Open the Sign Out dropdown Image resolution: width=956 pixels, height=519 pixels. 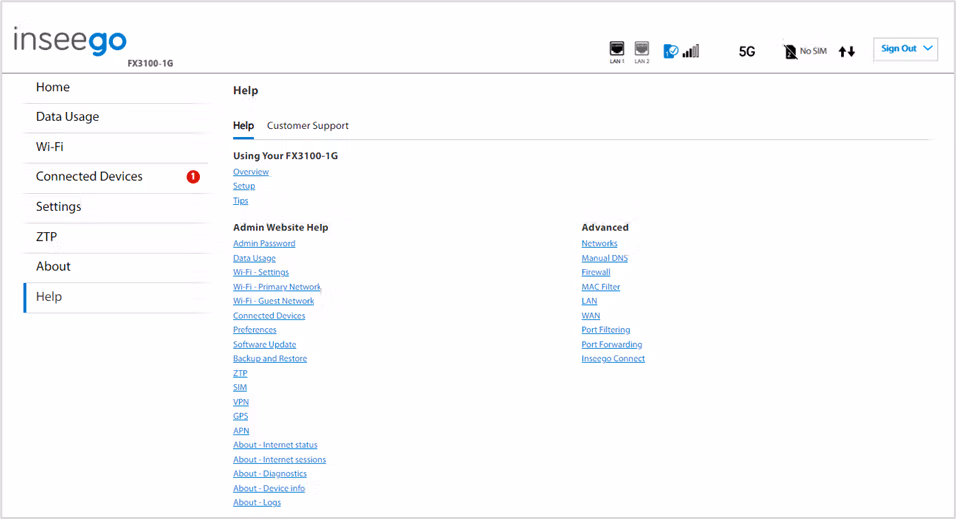pyautogui.click(x=905, y=49)
